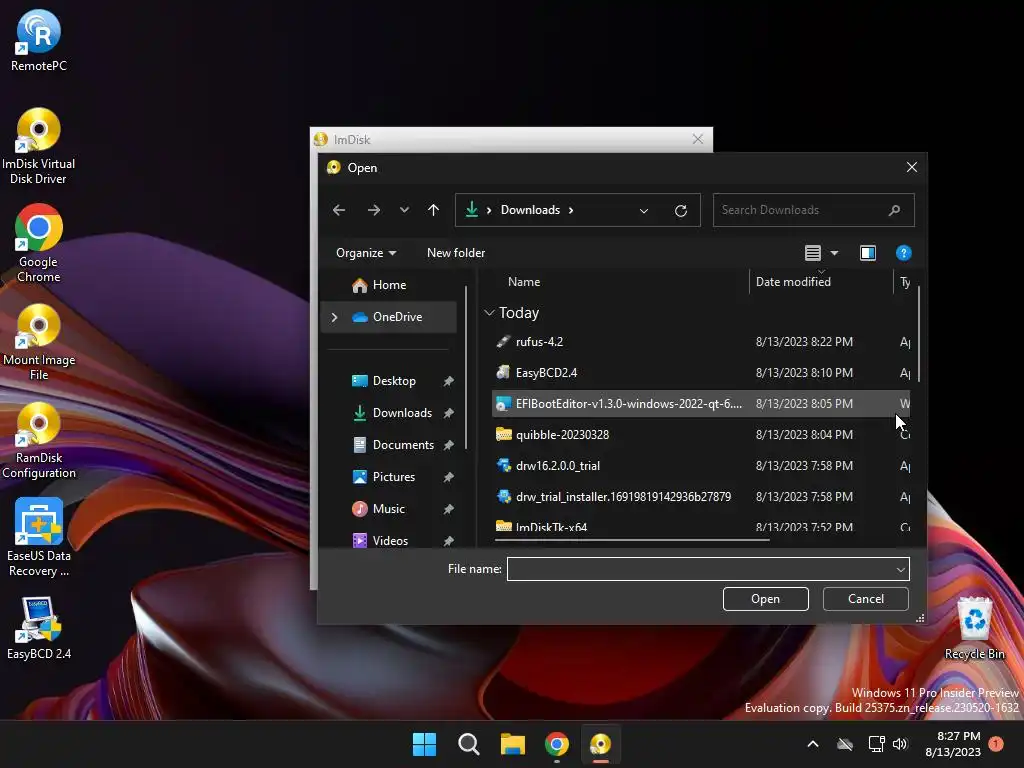
Task: Select Music in navigation pane
Action: tap(390, 509)
